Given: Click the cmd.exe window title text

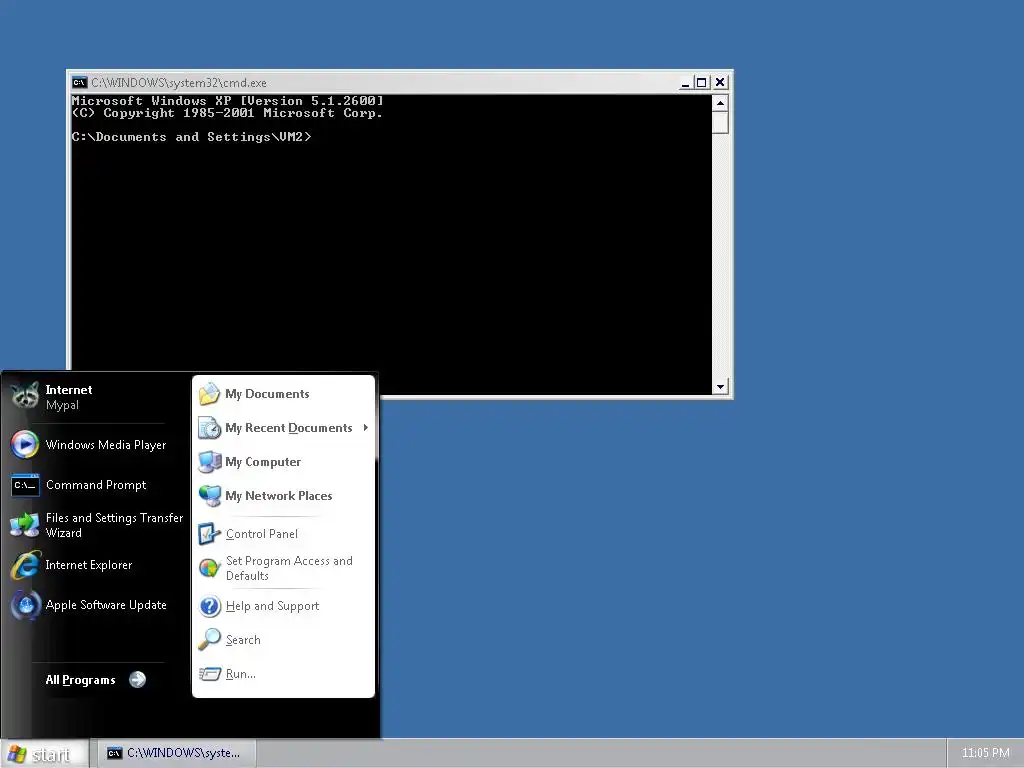Looking at the screenshot, I should (x=179, y=83).
